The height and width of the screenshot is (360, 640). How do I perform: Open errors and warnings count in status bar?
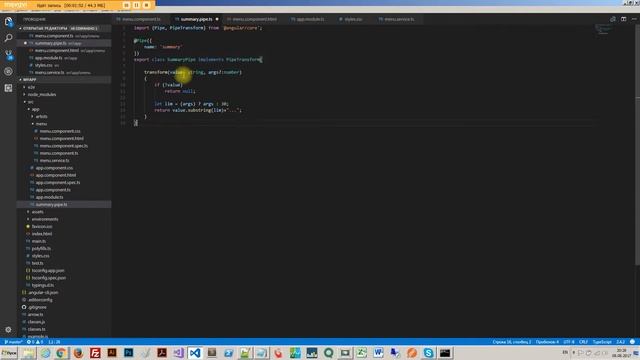coord(35,342)
